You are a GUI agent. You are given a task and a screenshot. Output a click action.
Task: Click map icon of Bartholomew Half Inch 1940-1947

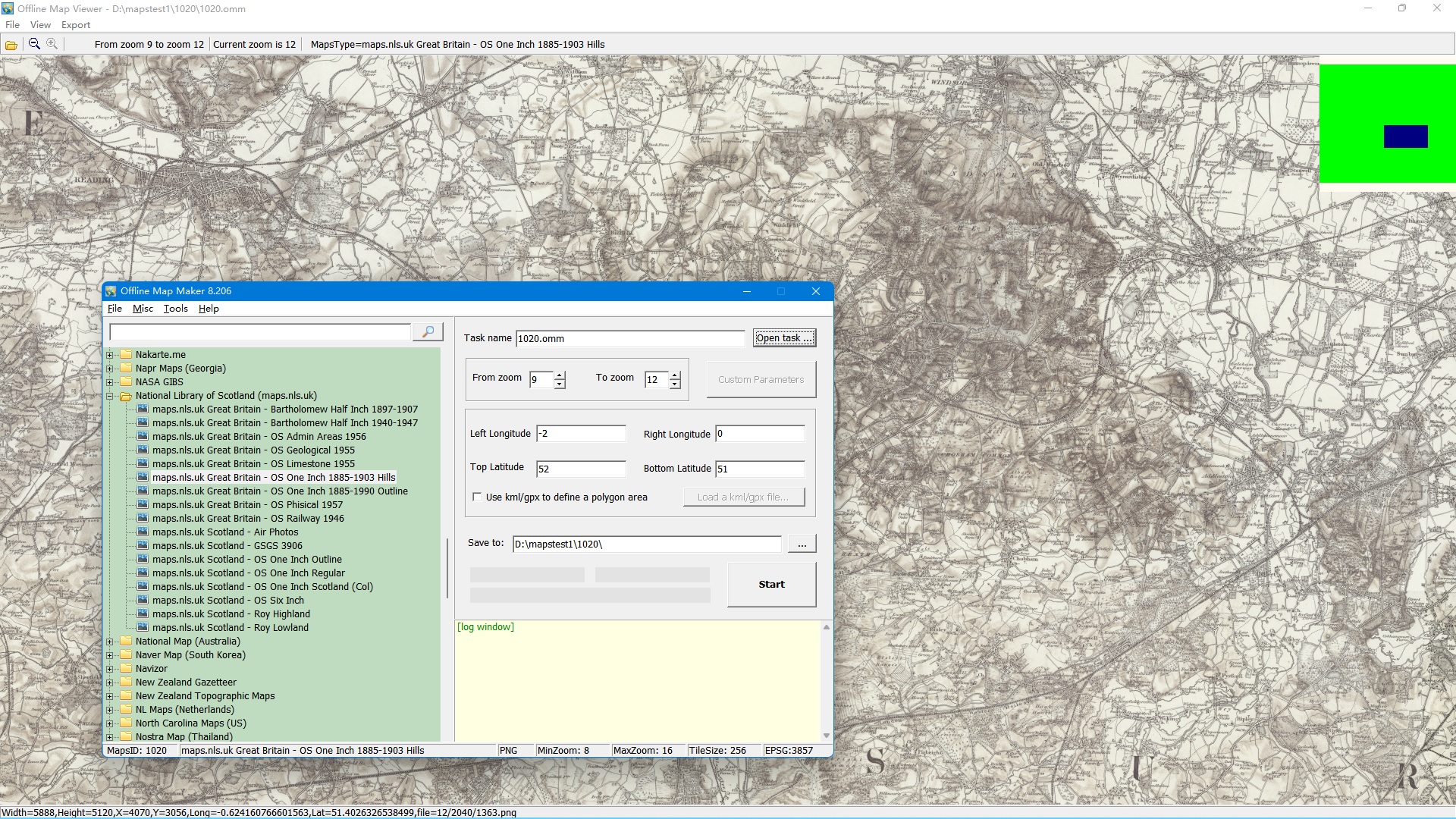pyautogui.click(x=143, y=422)
